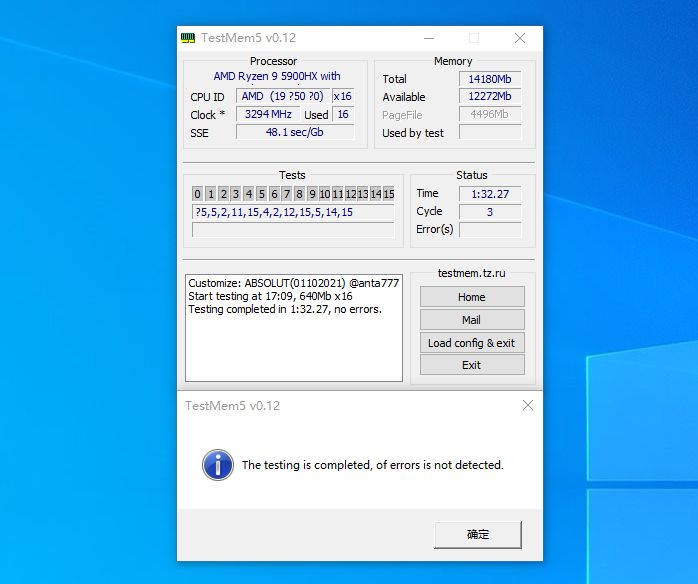
Task: Select test number 3 box
Action: point(236,194)
